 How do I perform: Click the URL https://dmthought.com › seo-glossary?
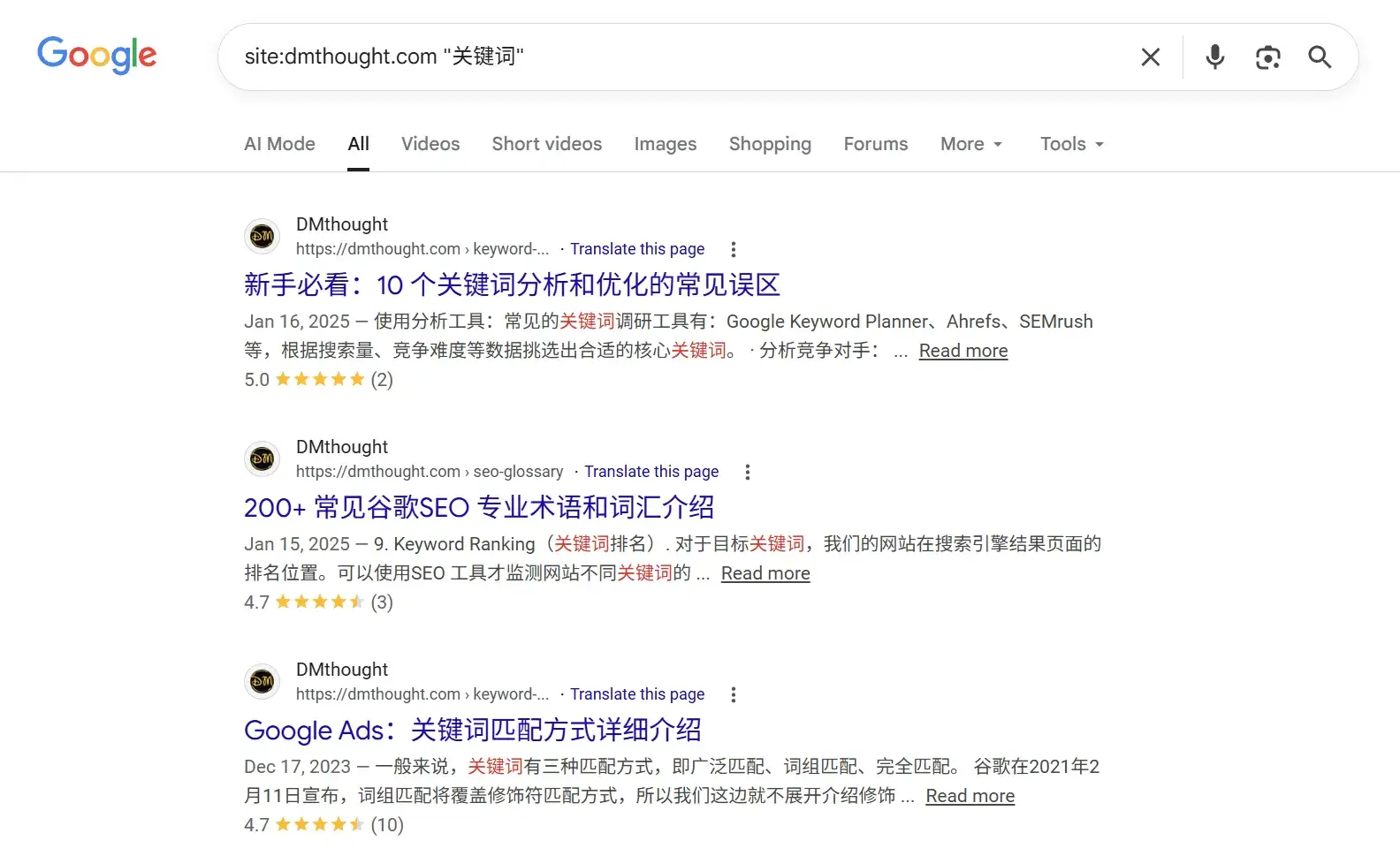point(430,472)
